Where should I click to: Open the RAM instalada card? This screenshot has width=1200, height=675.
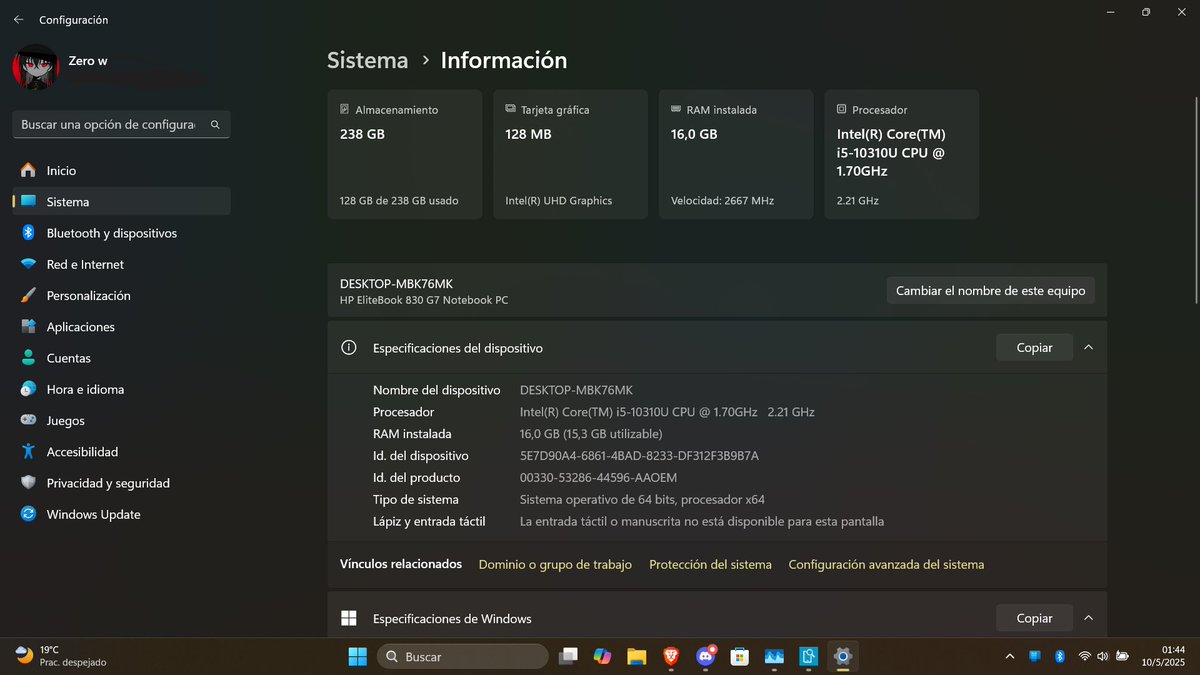(x=736, y=154)
